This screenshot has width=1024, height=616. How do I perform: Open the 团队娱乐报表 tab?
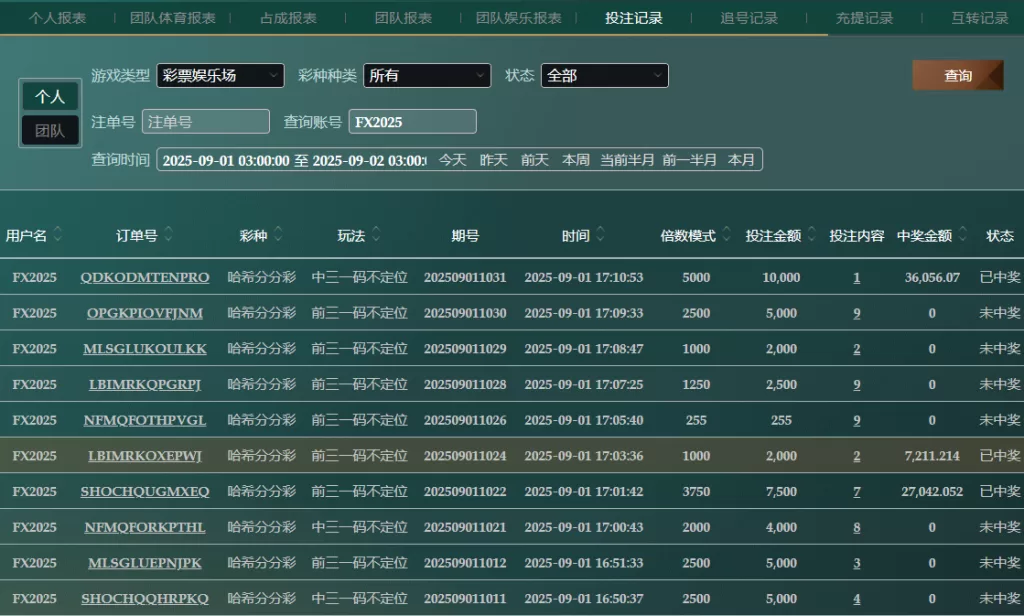pyautogui.click(x=519, y=18)
